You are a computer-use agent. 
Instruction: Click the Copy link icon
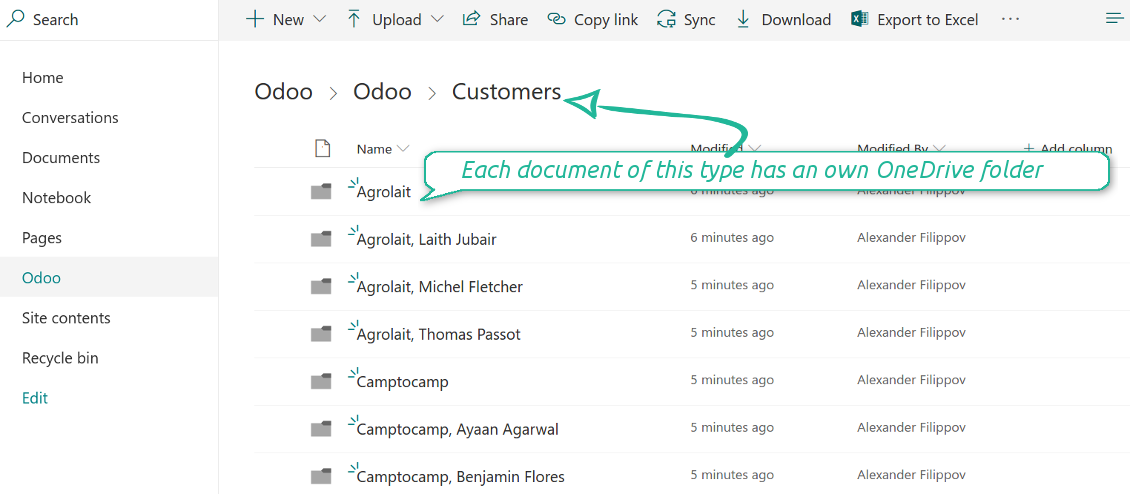point(557,19)
